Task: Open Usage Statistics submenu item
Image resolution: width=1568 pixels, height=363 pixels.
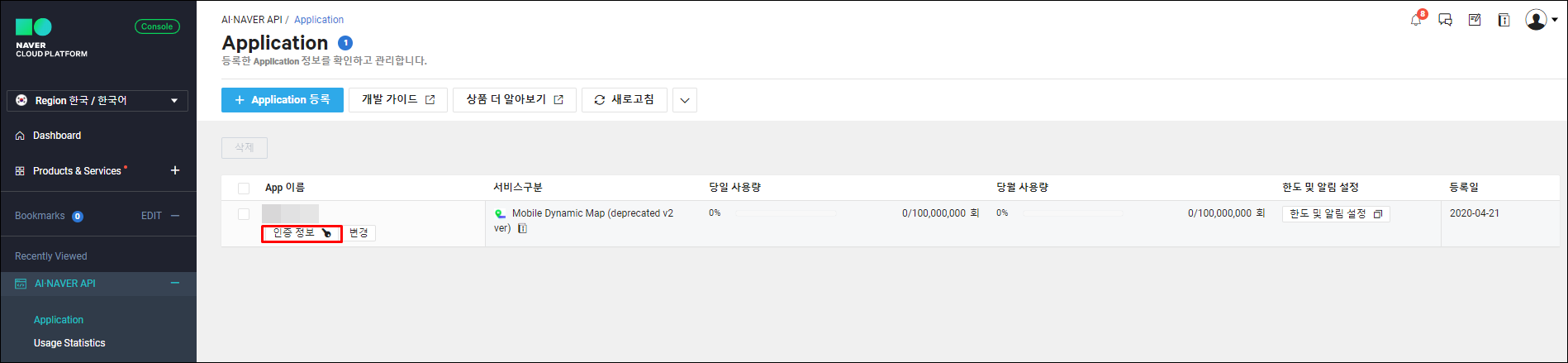Action: coord(69,343)
